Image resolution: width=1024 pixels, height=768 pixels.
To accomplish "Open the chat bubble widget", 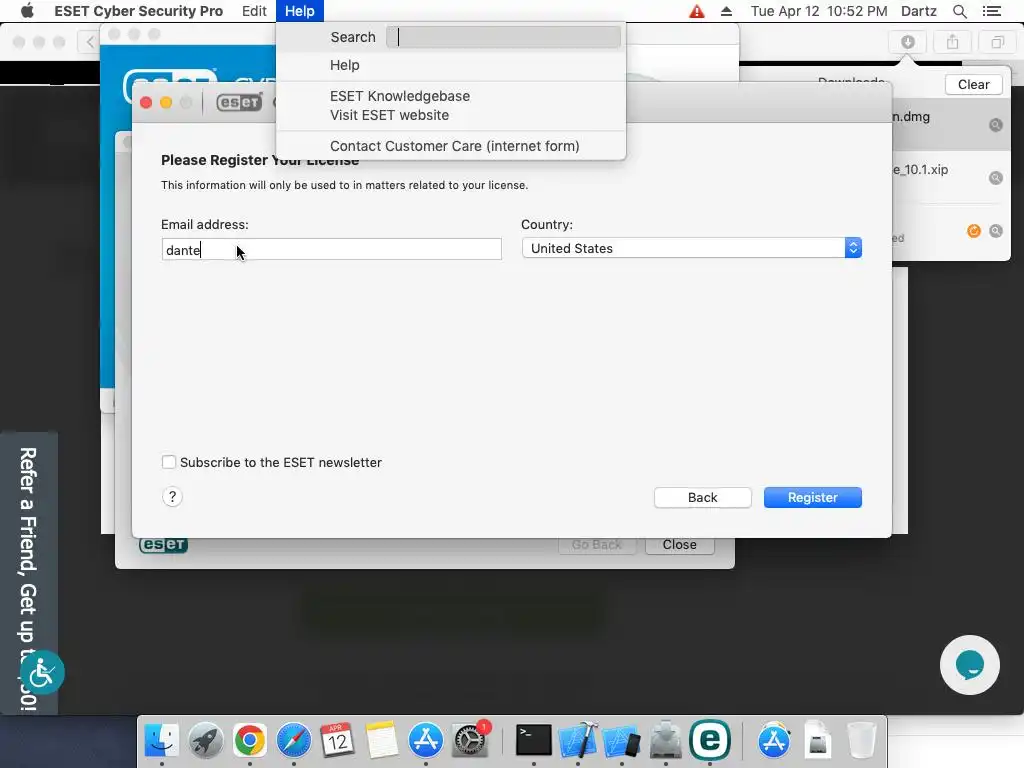I will tap(970, 665).
